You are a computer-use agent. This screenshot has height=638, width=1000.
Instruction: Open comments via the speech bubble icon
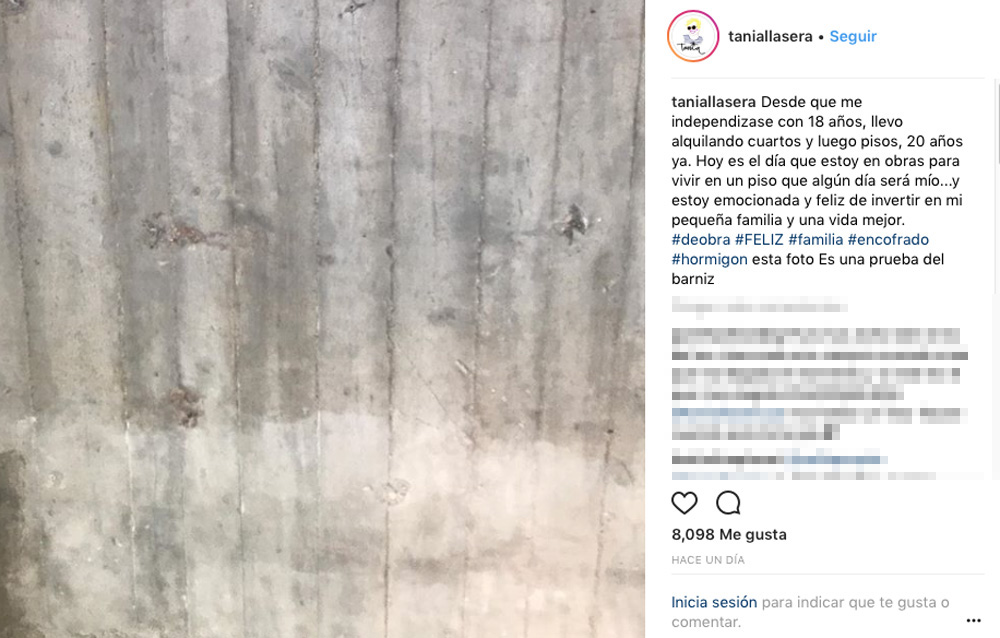pyautogui.click(x=728, y=503)
